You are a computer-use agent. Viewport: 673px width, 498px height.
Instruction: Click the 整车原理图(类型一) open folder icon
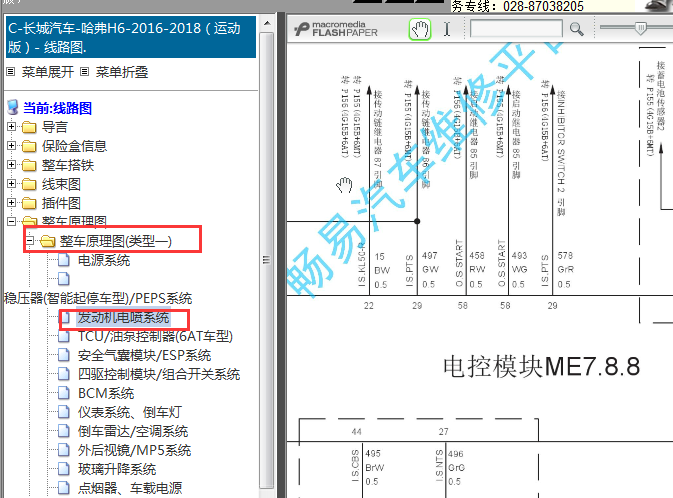(x=48, y=241)
